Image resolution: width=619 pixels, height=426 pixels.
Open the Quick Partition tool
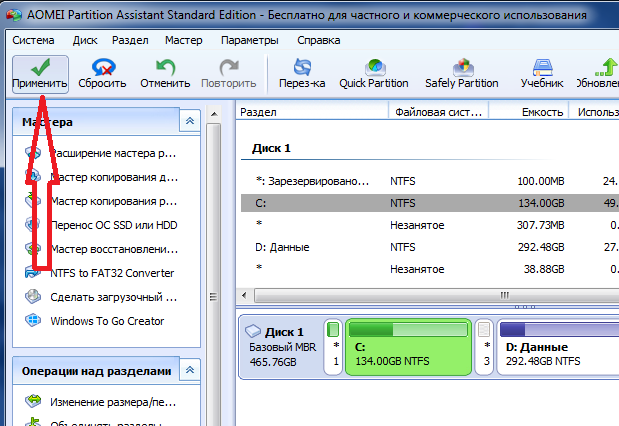click(x=374, y=74)
